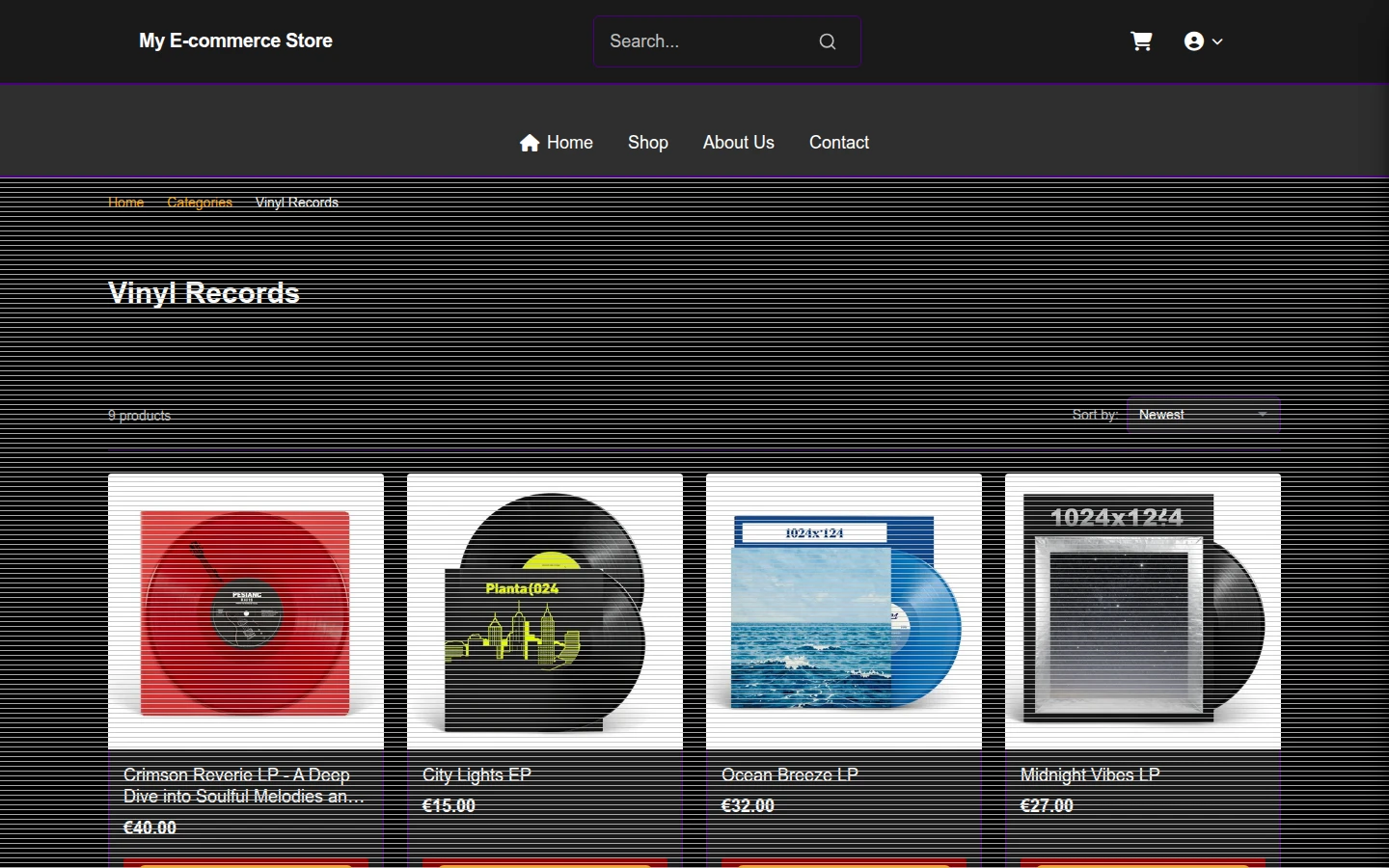Open the Midnight Vibes LP product image

click(1143, 611)
